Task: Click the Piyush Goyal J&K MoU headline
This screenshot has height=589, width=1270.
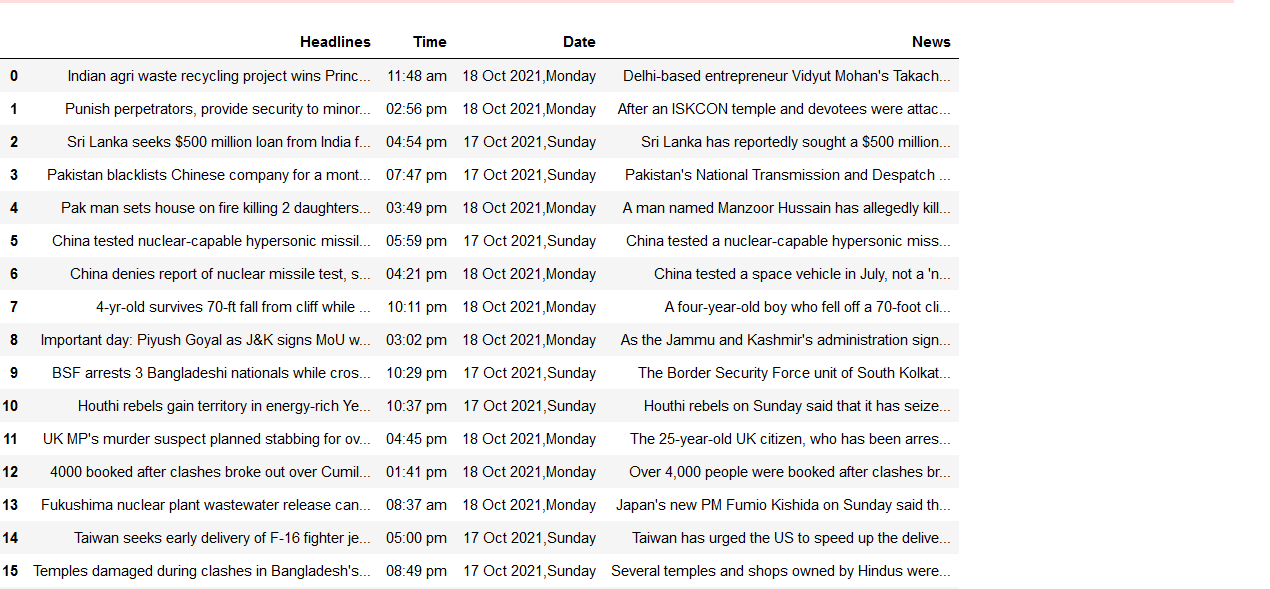Action: [206, 340]
